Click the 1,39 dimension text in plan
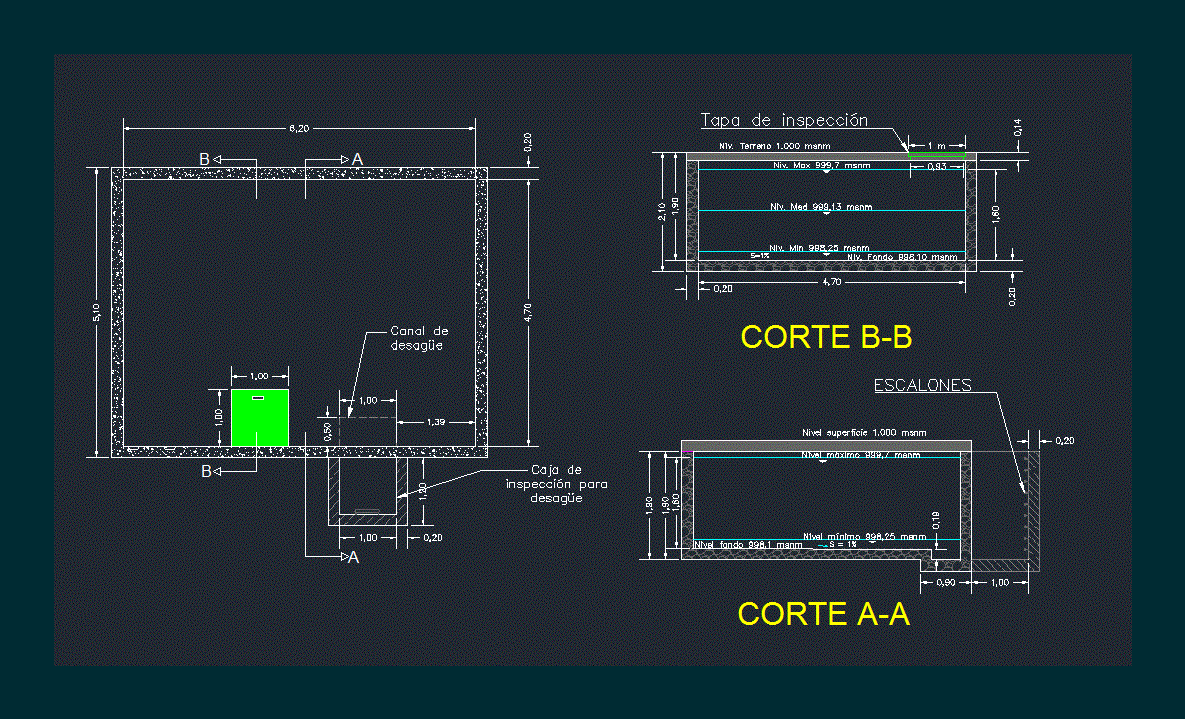 click(x=435, y=423)
